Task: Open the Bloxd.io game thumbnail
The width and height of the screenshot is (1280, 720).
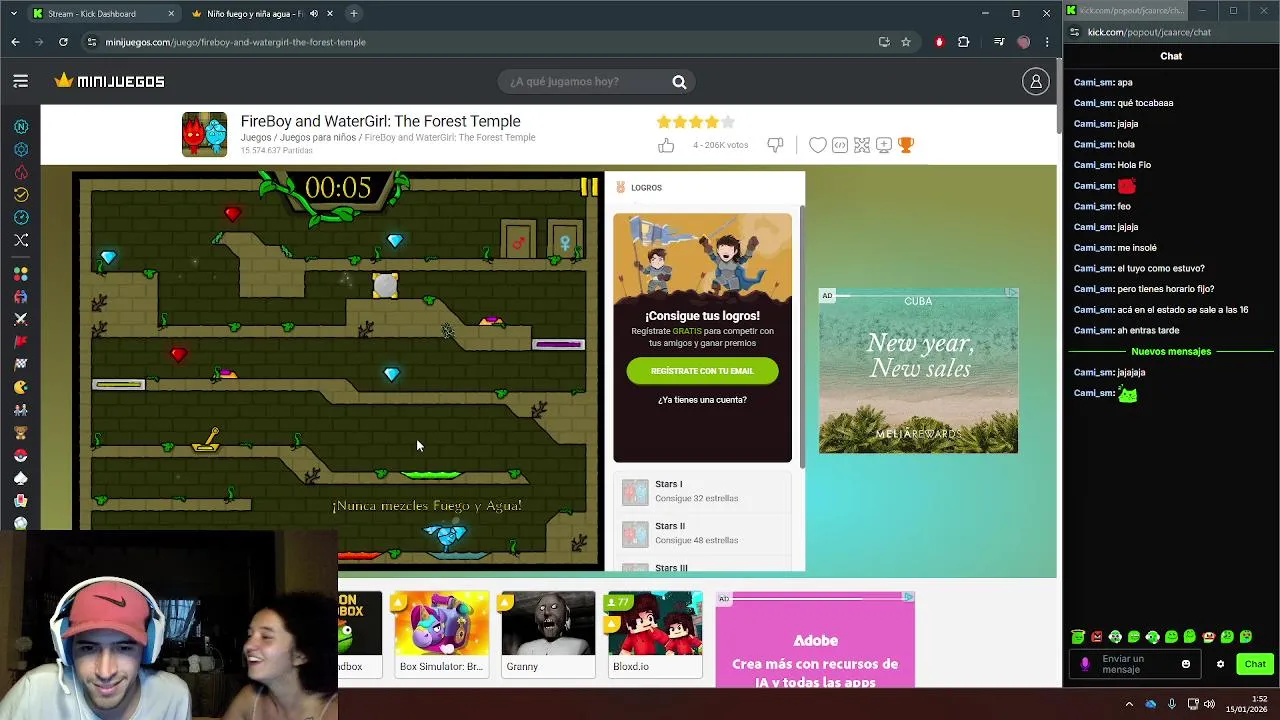Action: (655, 634)
